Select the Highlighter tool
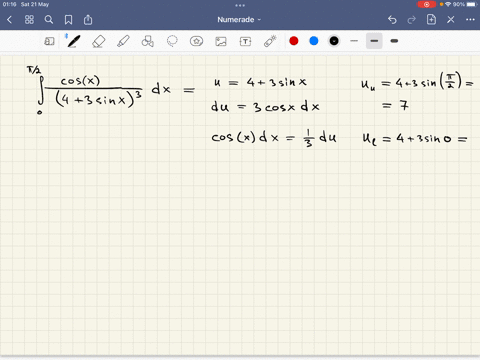The width and height of the screenshot is (480, 360). (123, 41)
